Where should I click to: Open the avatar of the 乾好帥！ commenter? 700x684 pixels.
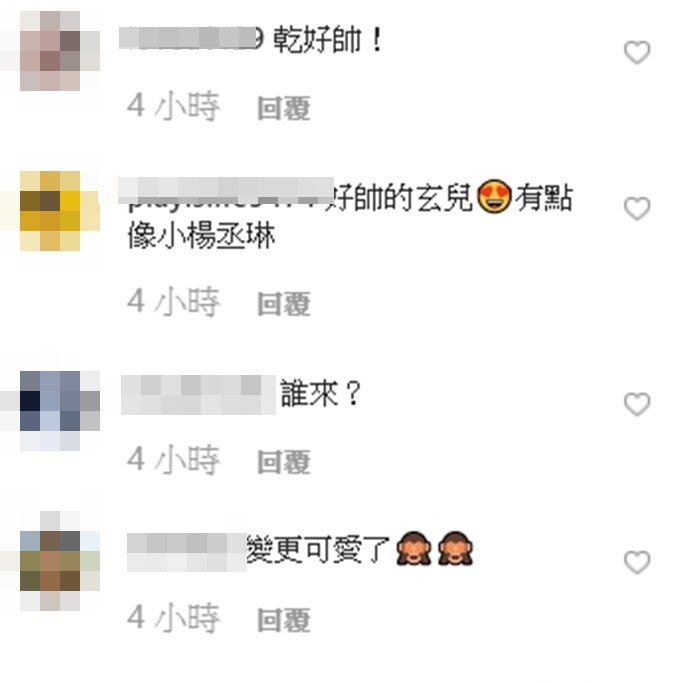[50, 51]
